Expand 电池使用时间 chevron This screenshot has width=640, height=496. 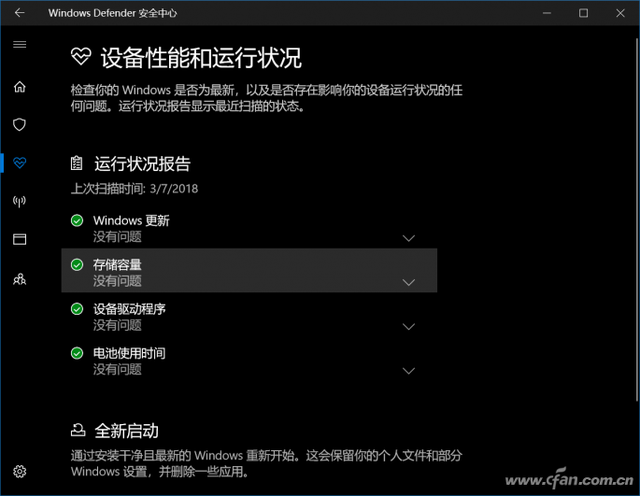coord(409,371)
